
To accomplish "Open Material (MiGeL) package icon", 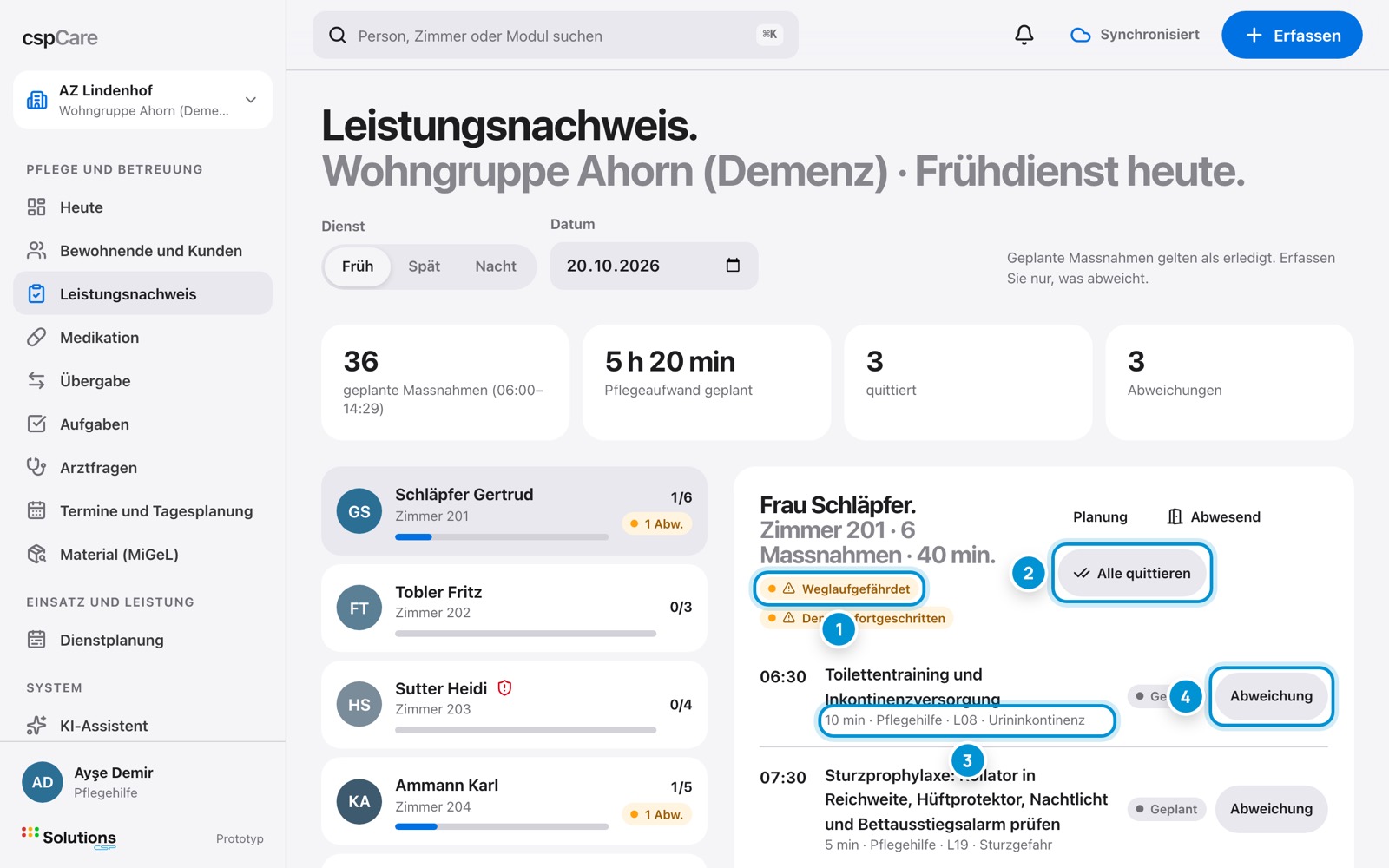I will (36, 554).
